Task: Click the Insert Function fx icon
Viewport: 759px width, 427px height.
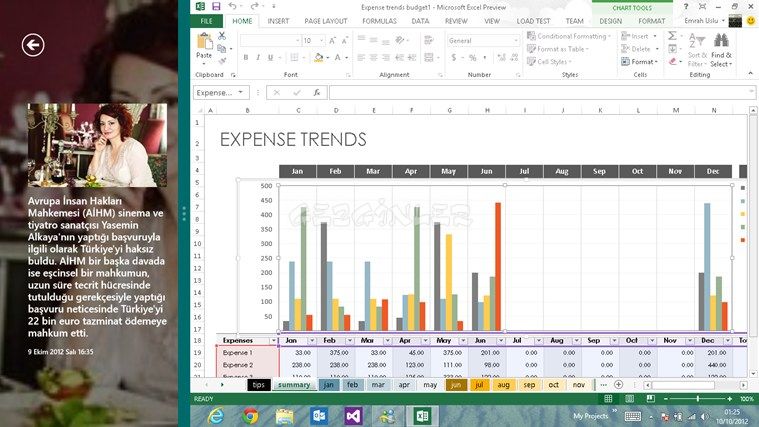Action: pos(317,92)
